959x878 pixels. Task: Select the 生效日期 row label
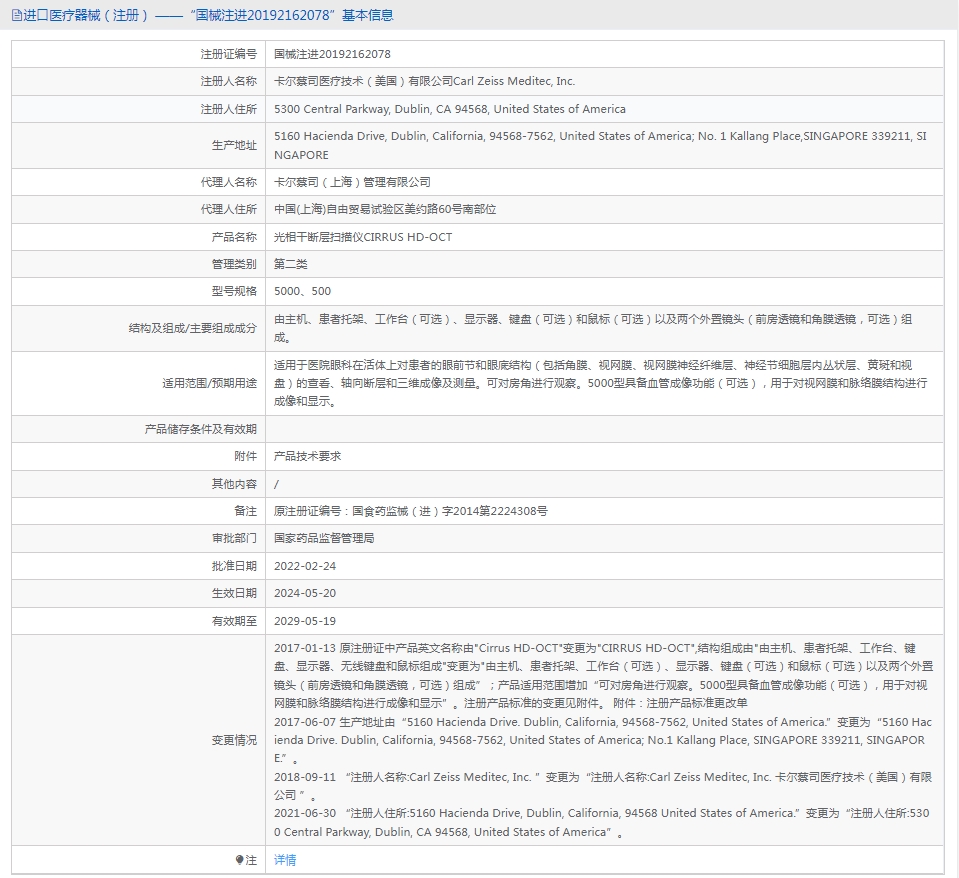coord(234,593)
